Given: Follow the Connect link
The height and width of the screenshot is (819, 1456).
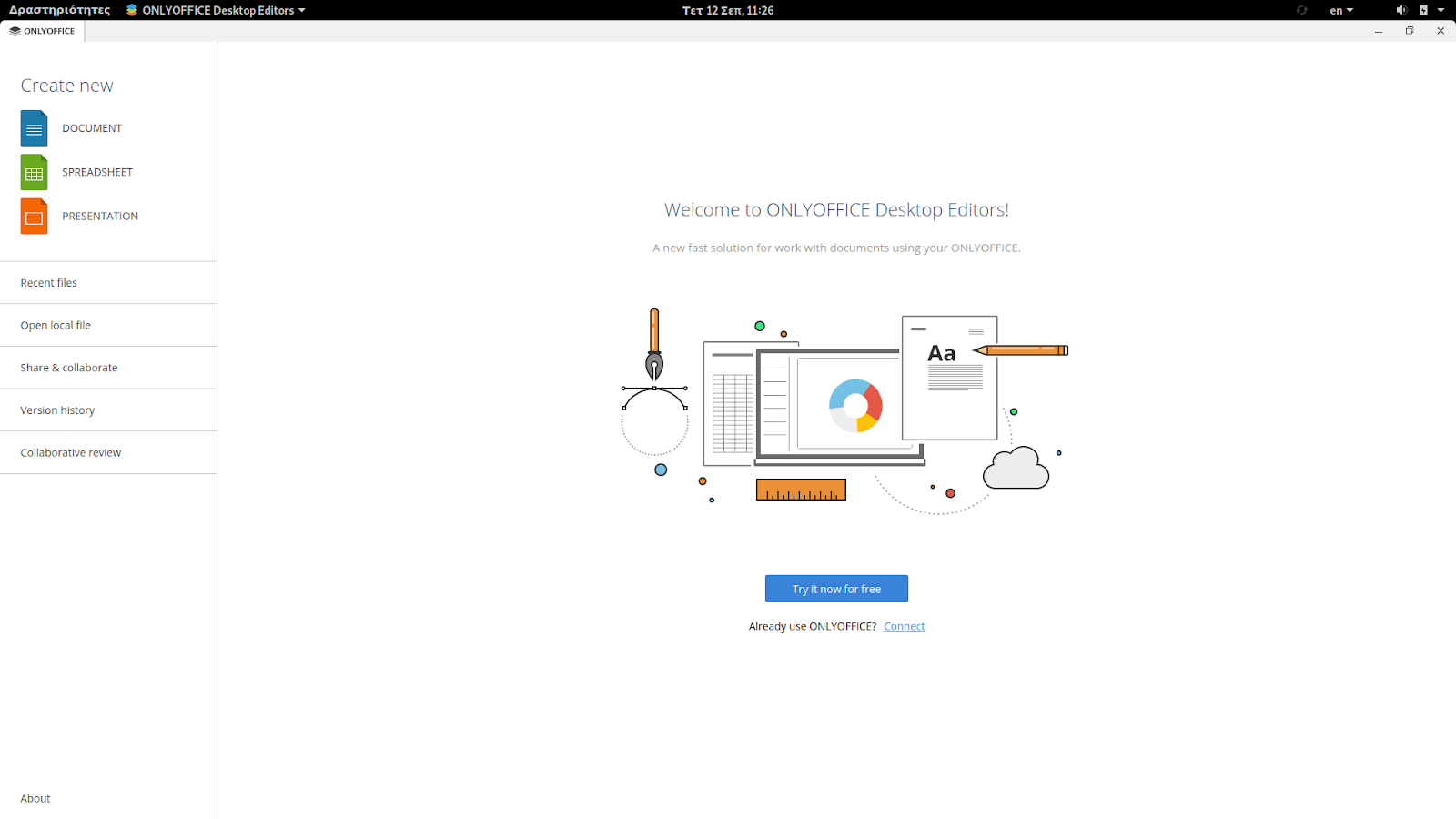Looking at the screenshot, I should [904, 626].
